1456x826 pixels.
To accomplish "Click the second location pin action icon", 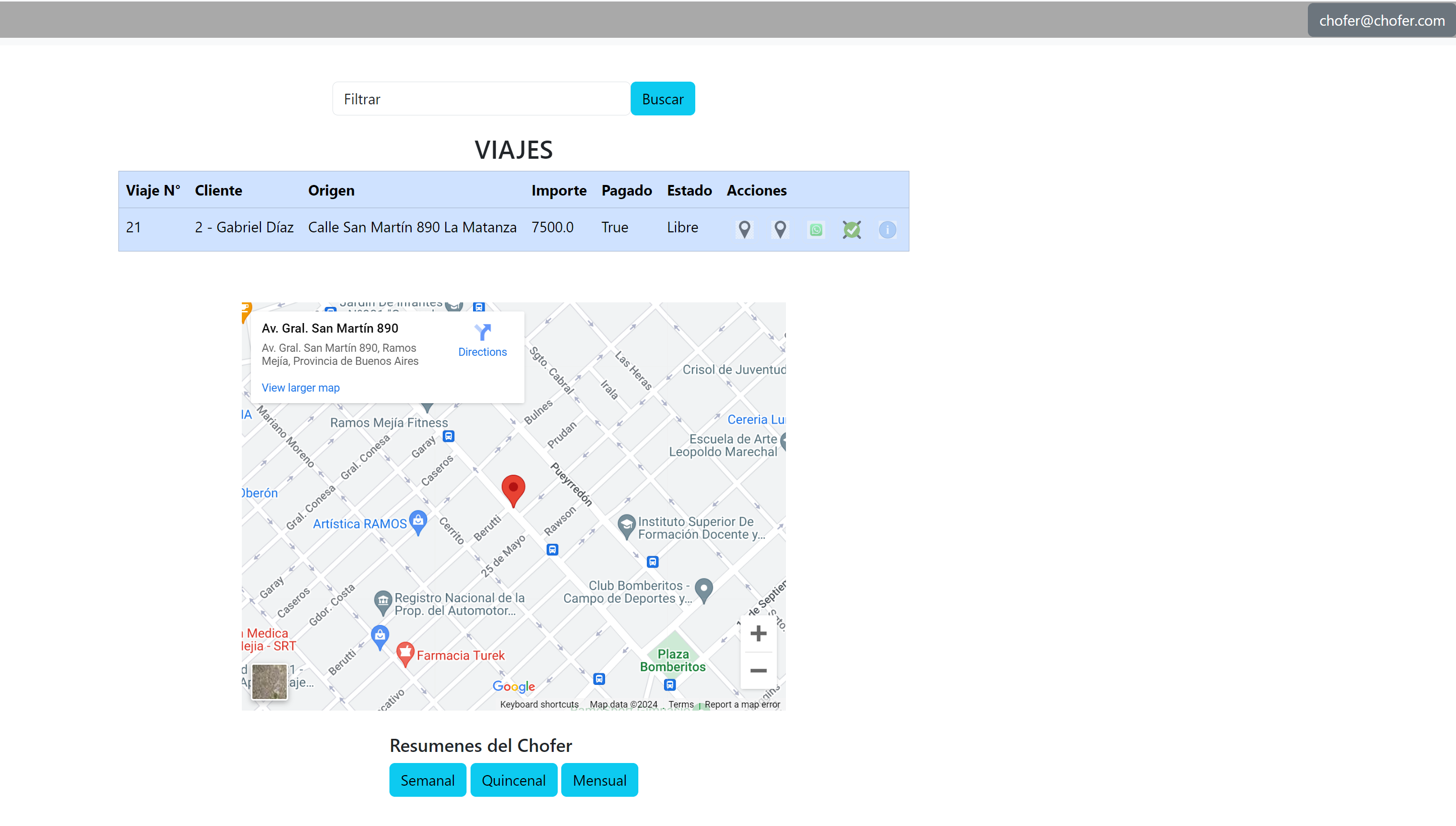I will tap(779, 229).
